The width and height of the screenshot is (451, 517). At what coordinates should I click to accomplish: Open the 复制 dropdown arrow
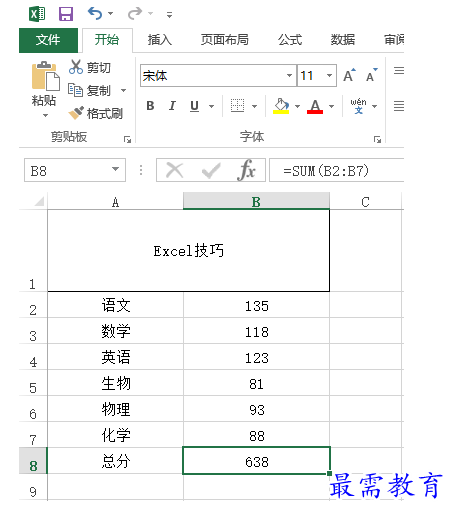[123, 90]
